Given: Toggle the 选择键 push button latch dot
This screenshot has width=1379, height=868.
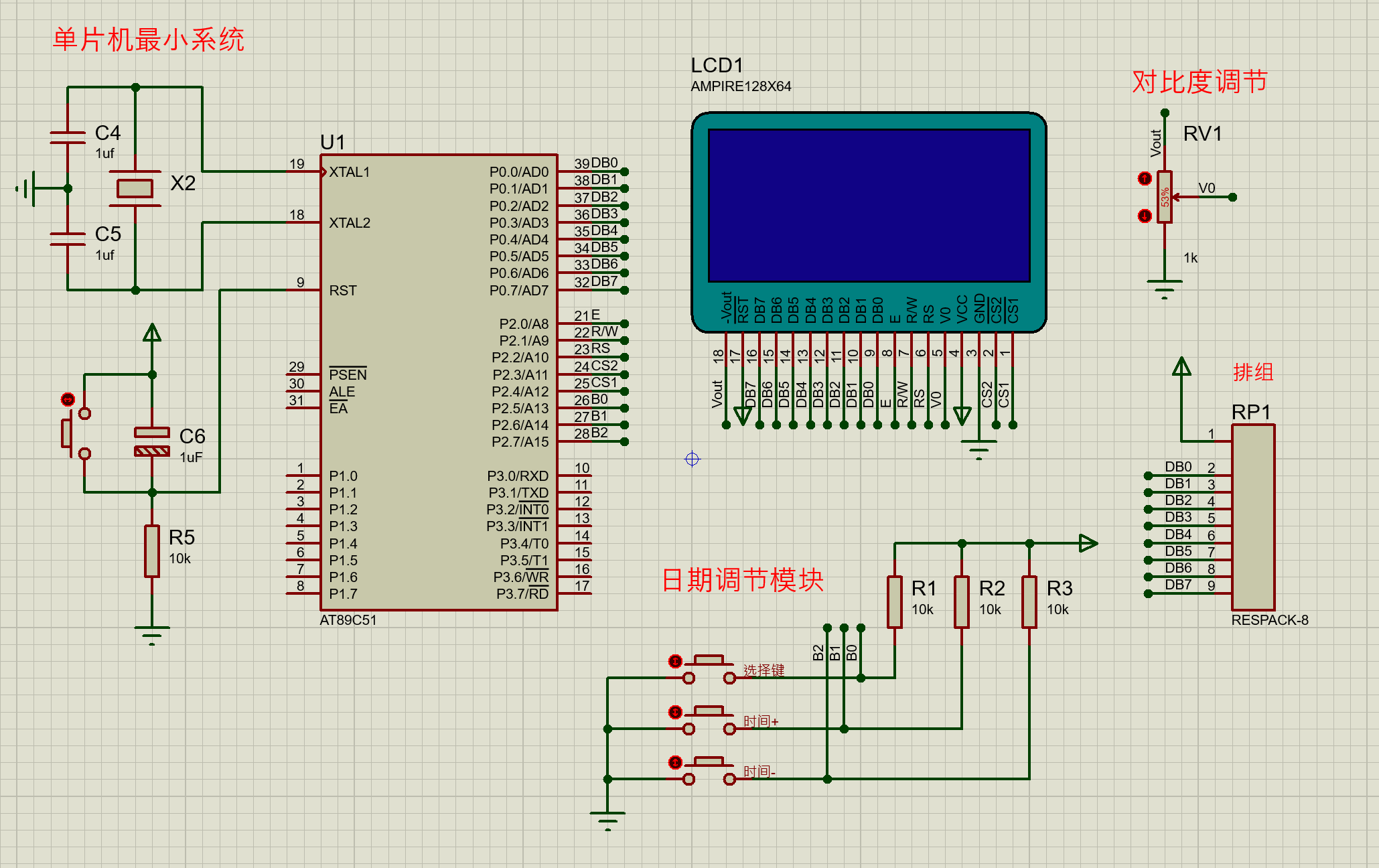Looking at the screenshot, I should pyautogui.click(x=675, y=662).
